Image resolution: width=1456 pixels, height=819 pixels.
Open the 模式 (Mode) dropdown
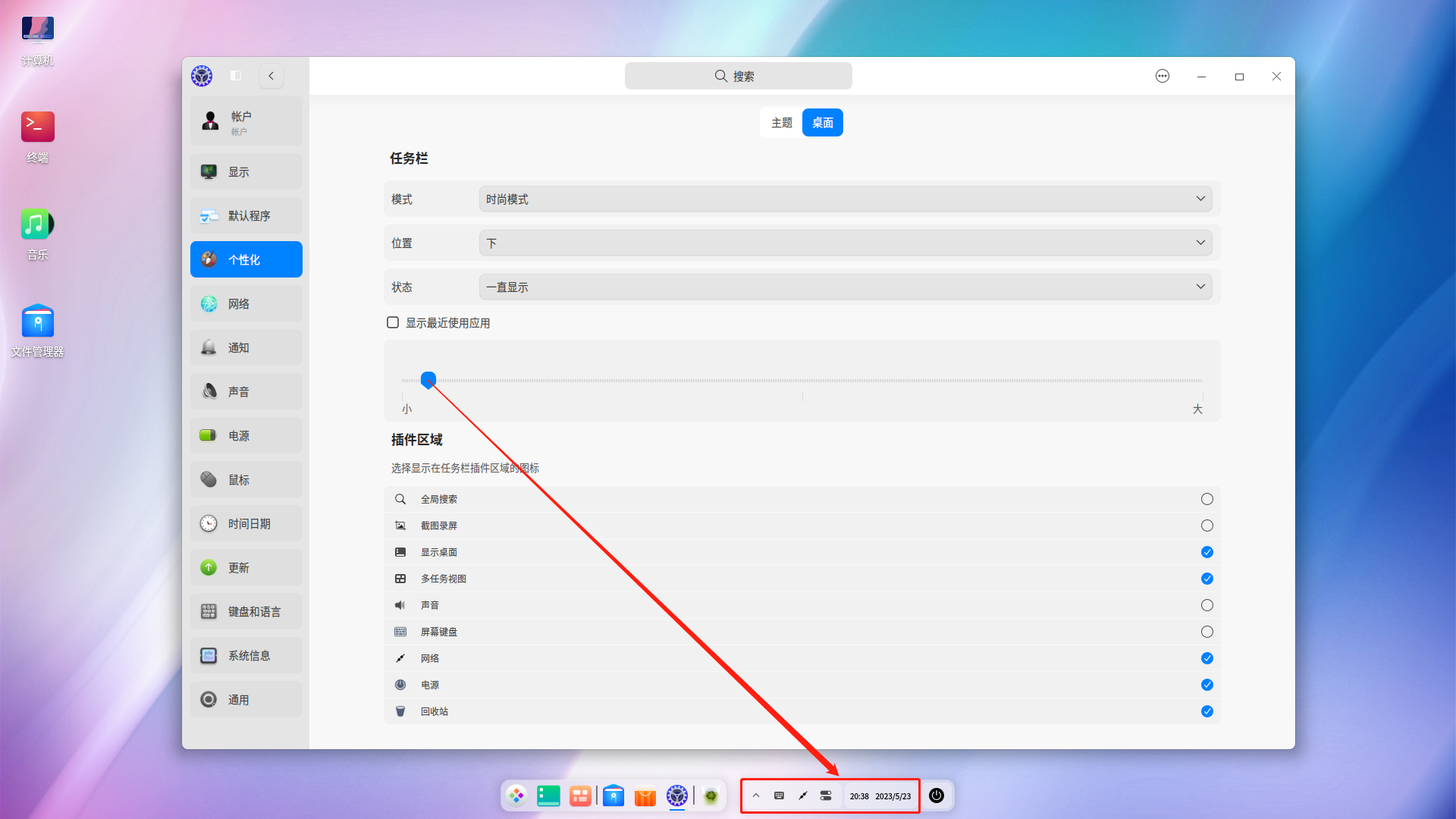845,199
